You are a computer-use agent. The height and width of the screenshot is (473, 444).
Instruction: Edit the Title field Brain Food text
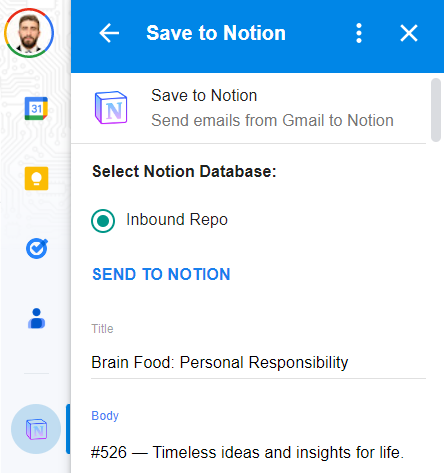tap(258, 363)
